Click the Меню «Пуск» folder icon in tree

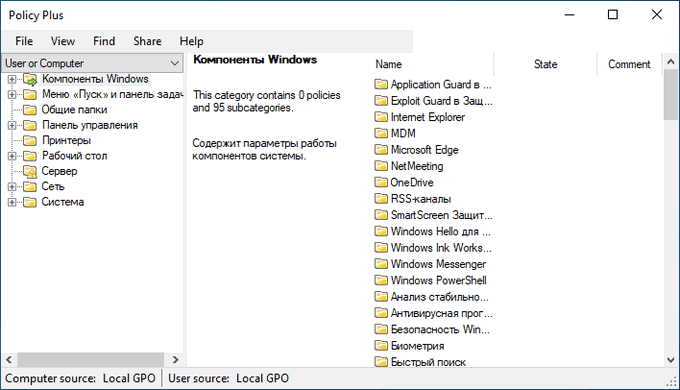tap(30, 94)
